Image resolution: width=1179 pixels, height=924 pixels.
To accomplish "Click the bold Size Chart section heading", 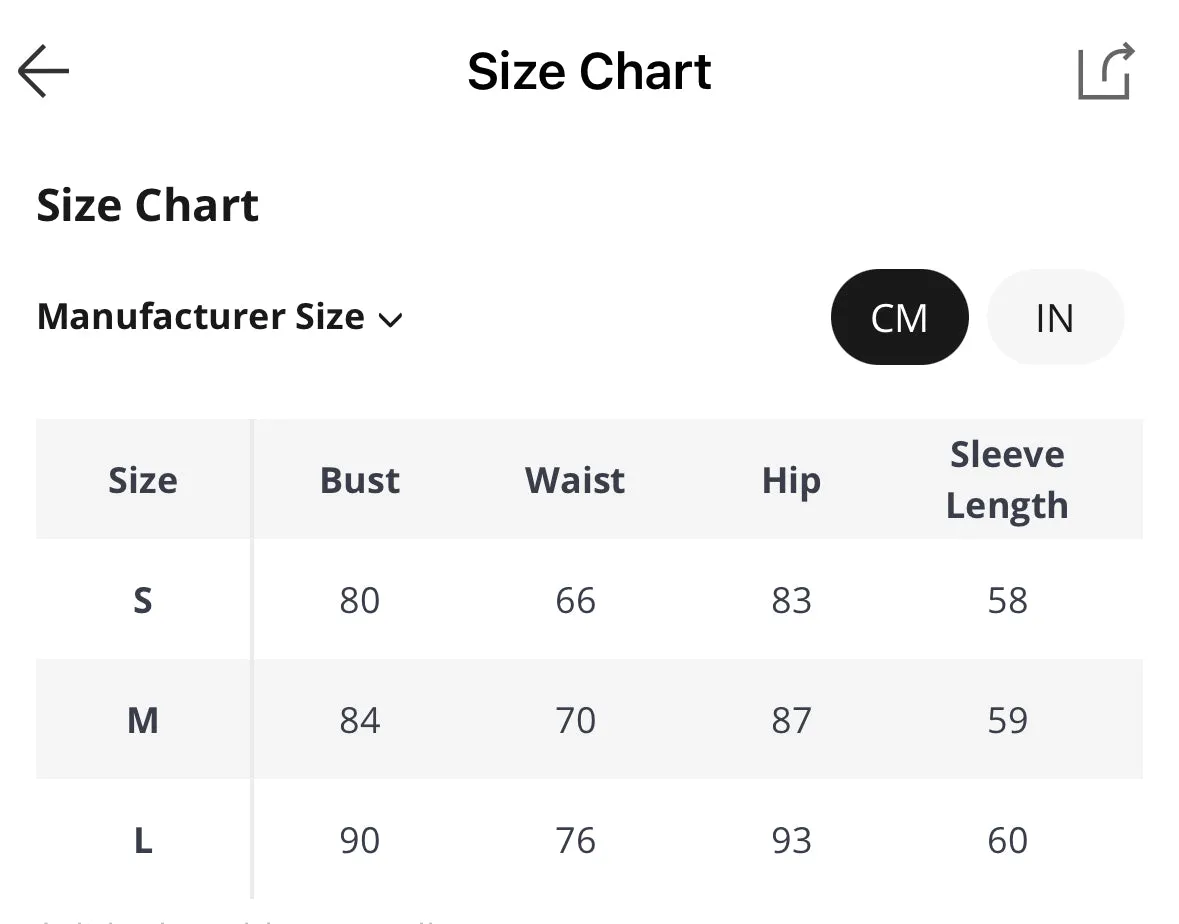I will pos(147,204).
